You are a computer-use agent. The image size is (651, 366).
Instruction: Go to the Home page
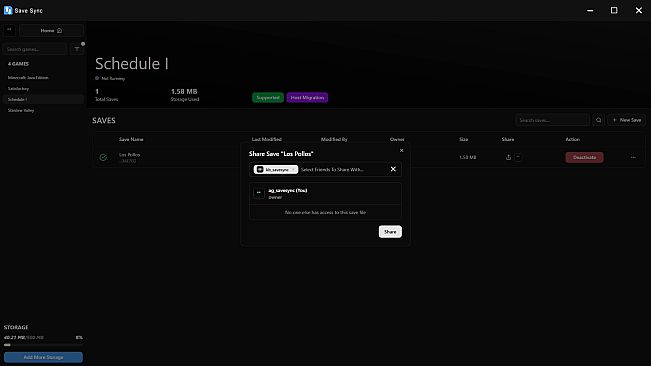51,30
